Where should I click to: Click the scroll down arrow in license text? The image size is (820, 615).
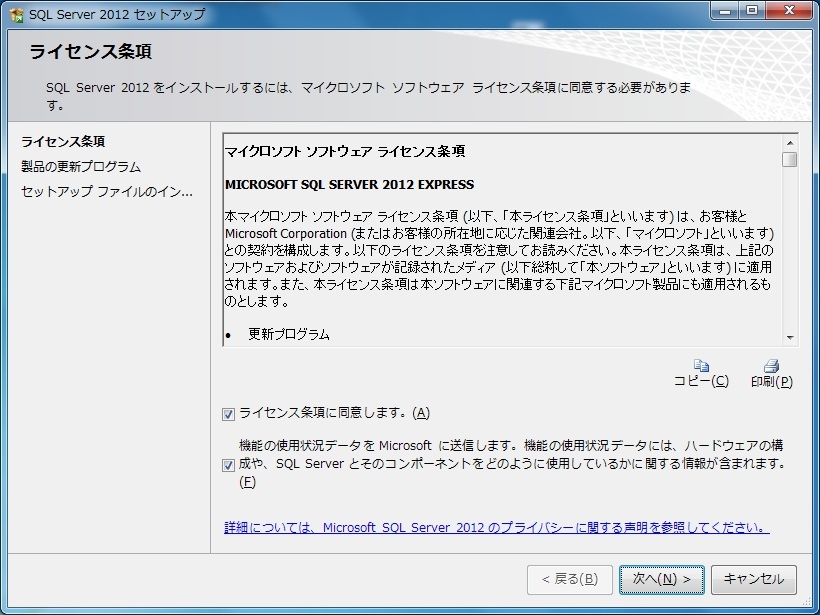tap(790, 338)
